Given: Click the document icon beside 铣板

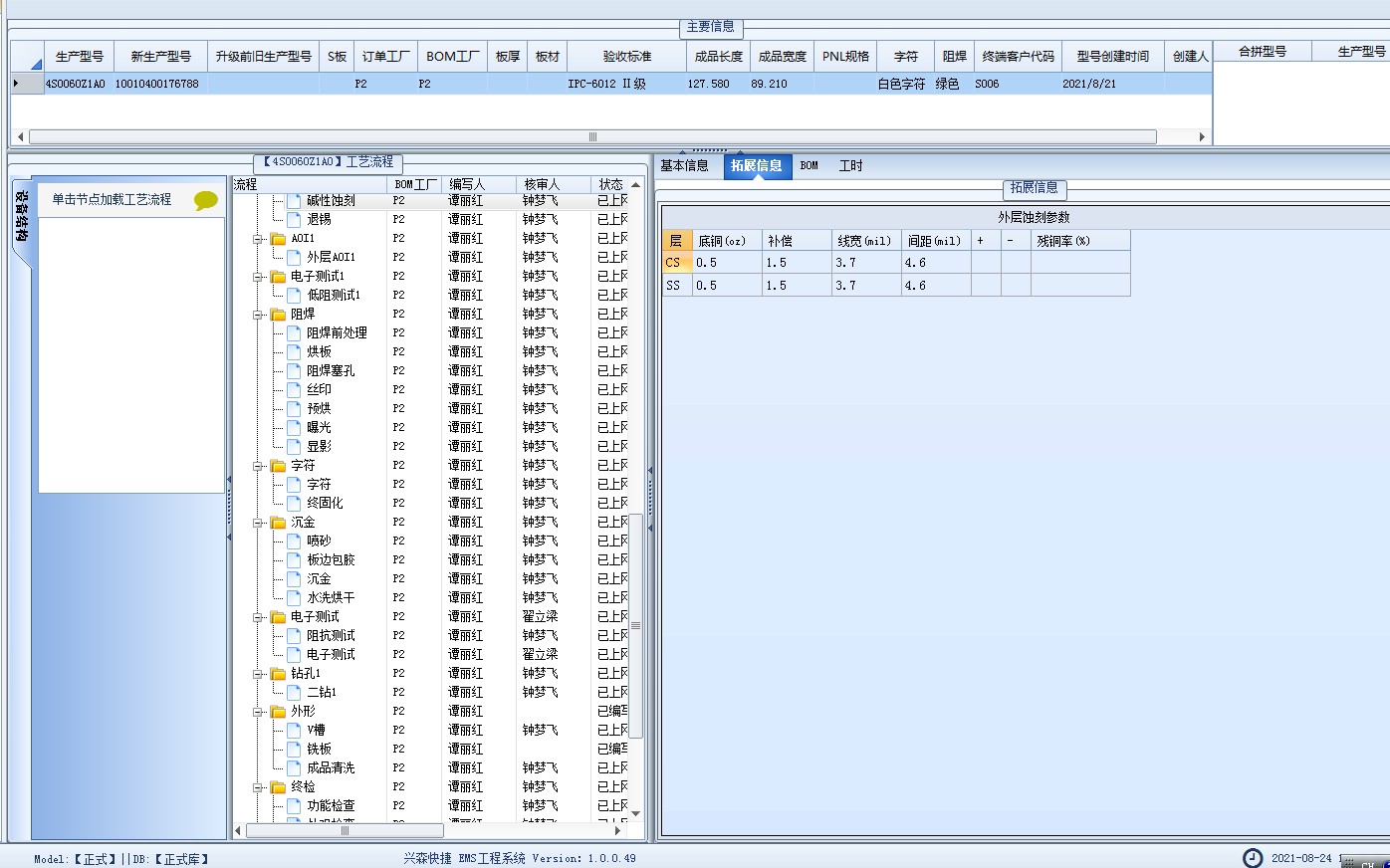Looking at the screenshot, I should (294, 749).
